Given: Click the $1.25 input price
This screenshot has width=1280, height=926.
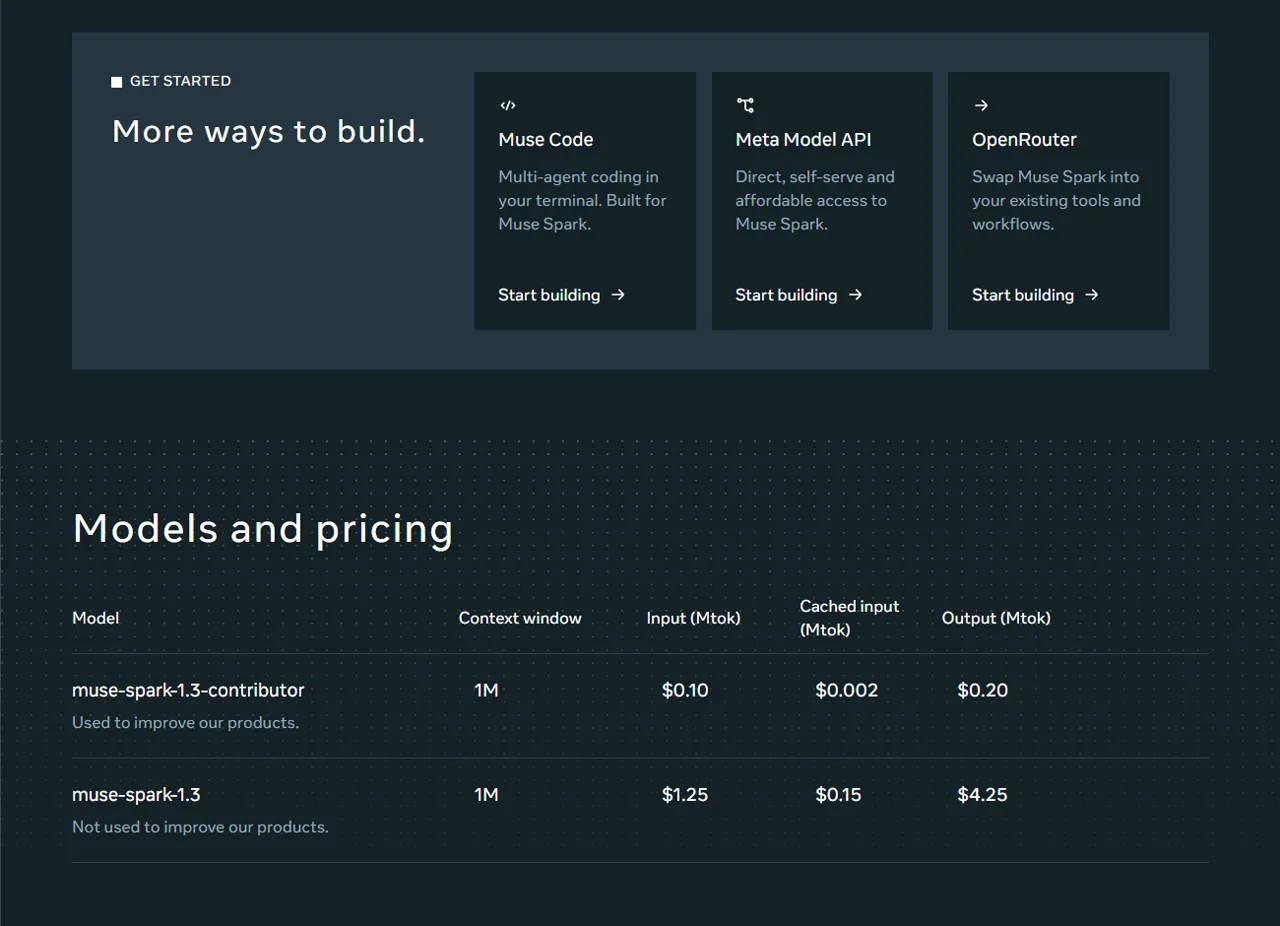Looking at the screenshot, I should 685,795.
